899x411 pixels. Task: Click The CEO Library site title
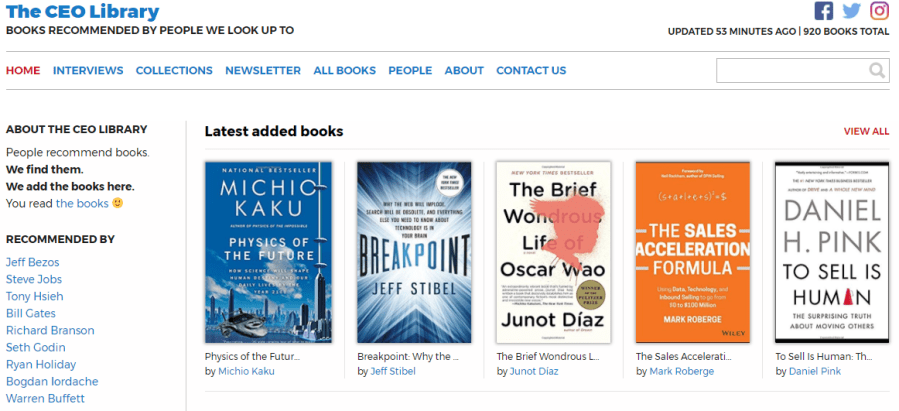click(82, 12)
